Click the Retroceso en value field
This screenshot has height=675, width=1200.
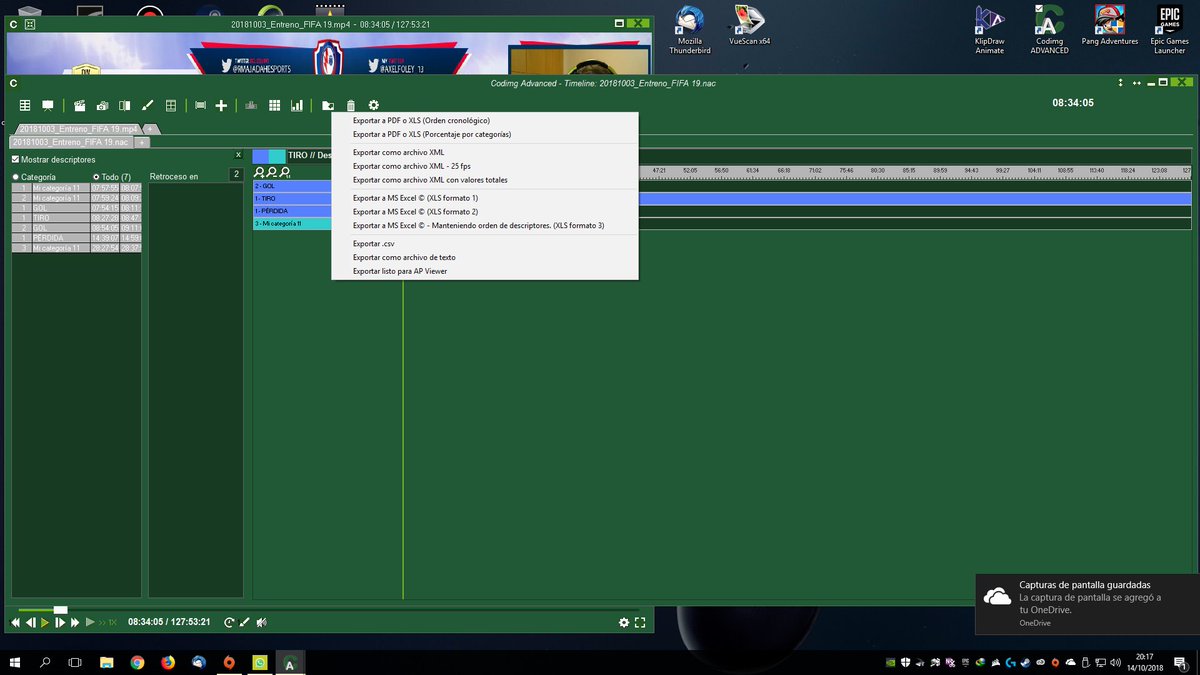236,176
